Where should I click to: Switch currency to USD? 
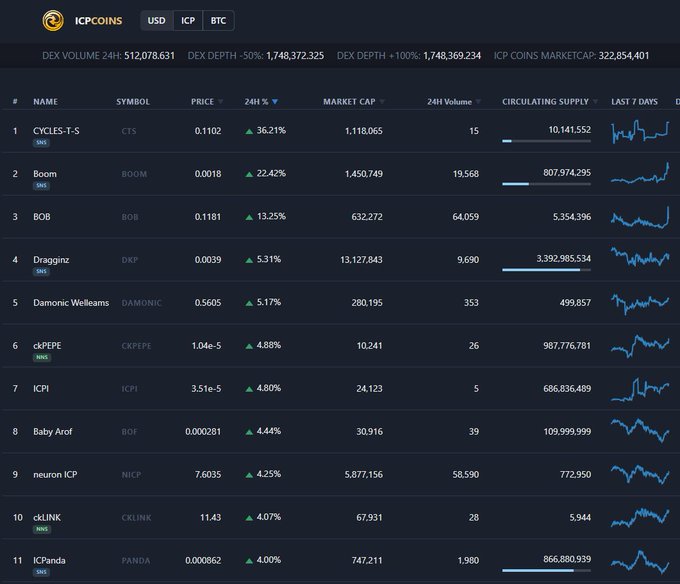[x=157, y=21]
